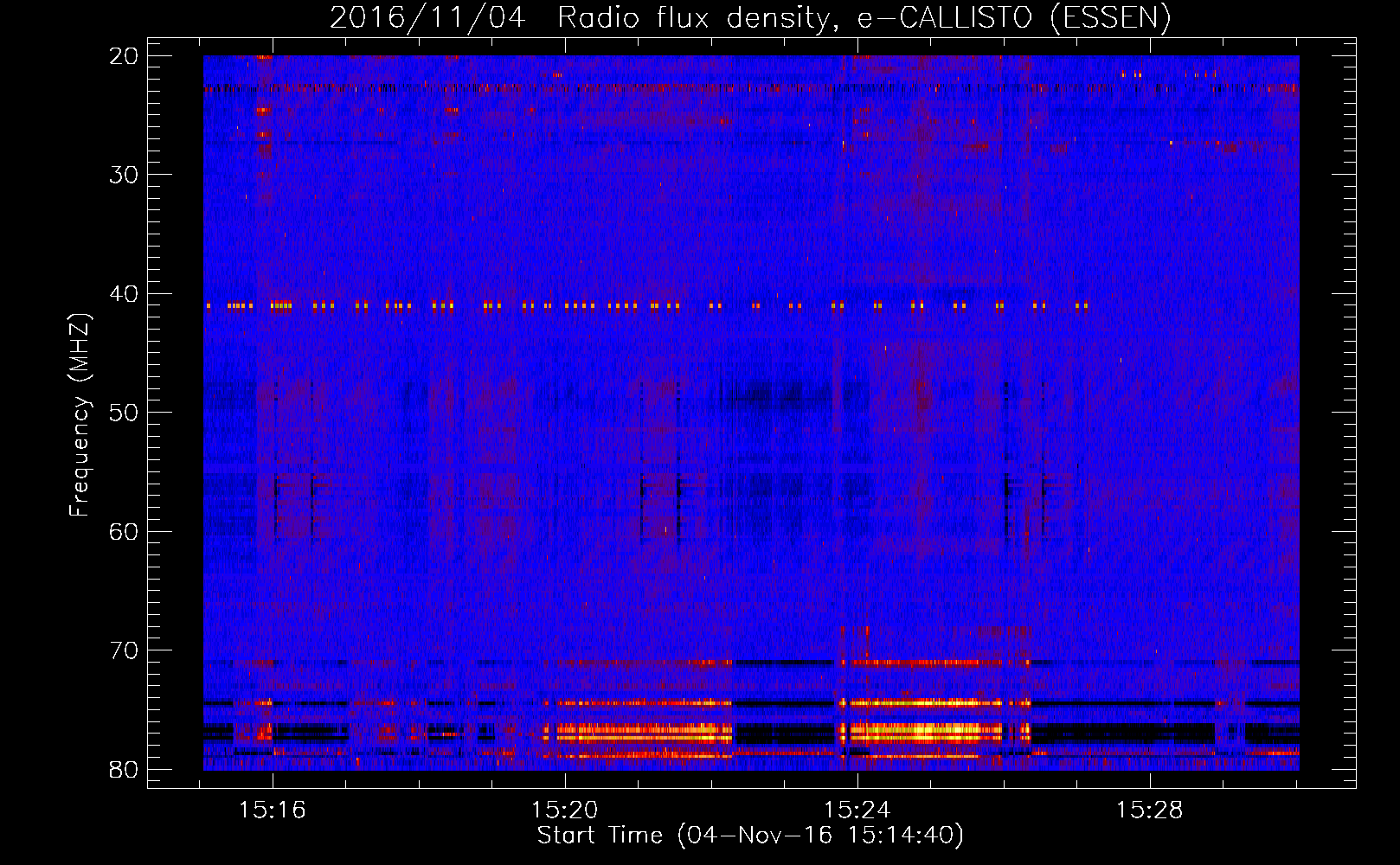
Task: Click the time tick label '15:16'
Action: (273, 811)
